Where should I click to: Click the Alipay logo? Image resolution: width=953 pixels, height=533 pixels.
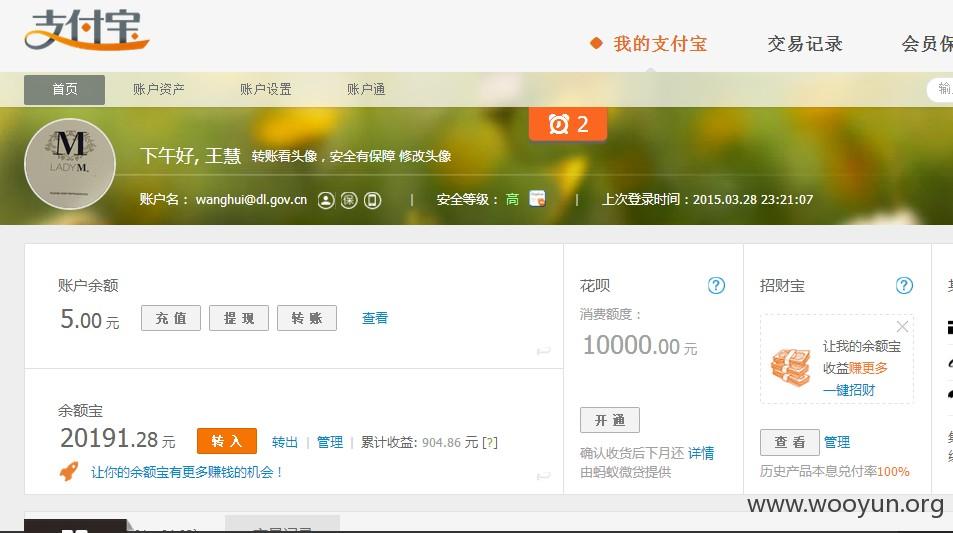tap(86, 29)
